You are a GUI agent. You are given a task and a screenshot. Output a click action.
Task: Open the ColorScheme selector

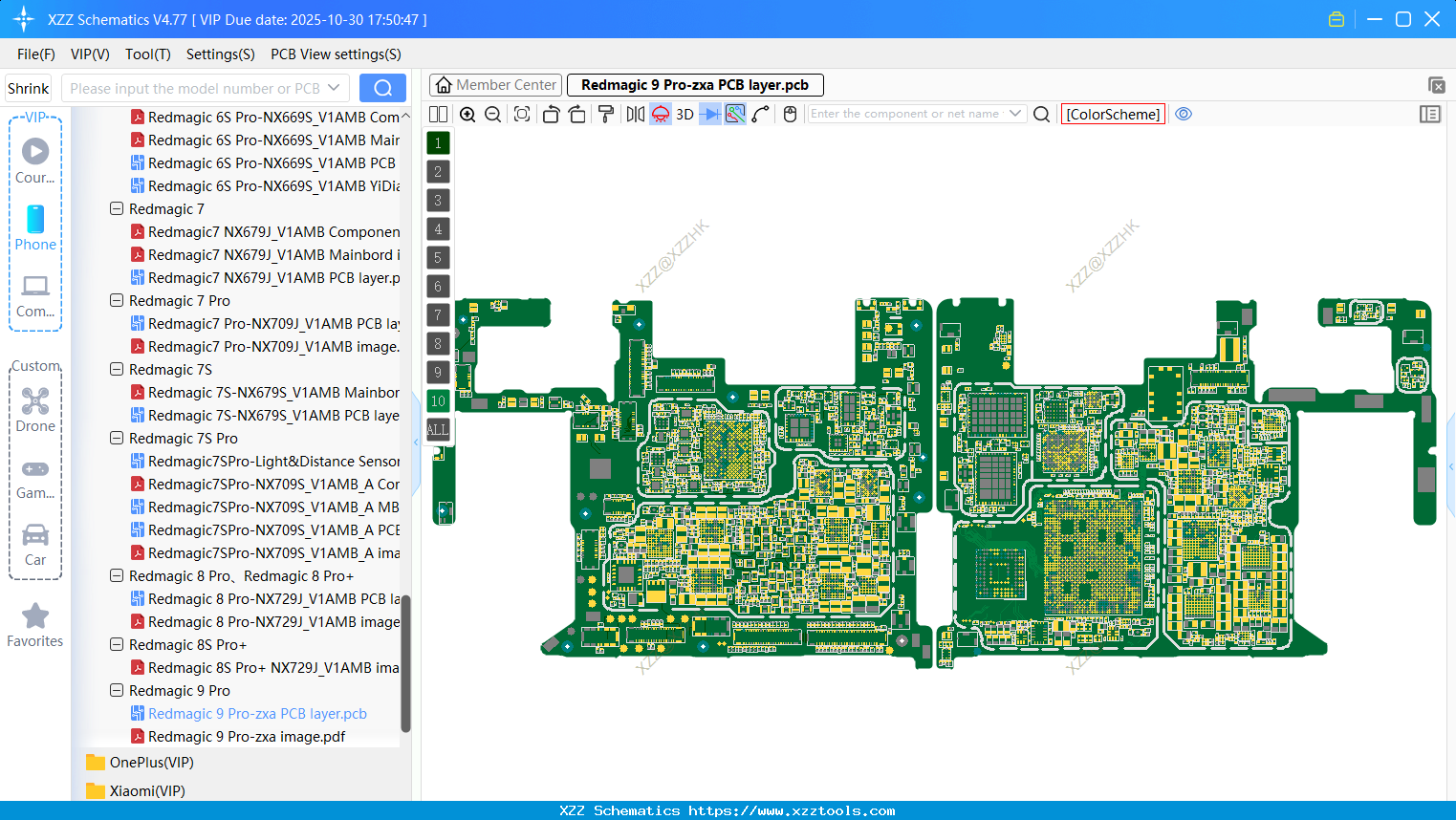pyautogui.click(x=1112, y=114)
